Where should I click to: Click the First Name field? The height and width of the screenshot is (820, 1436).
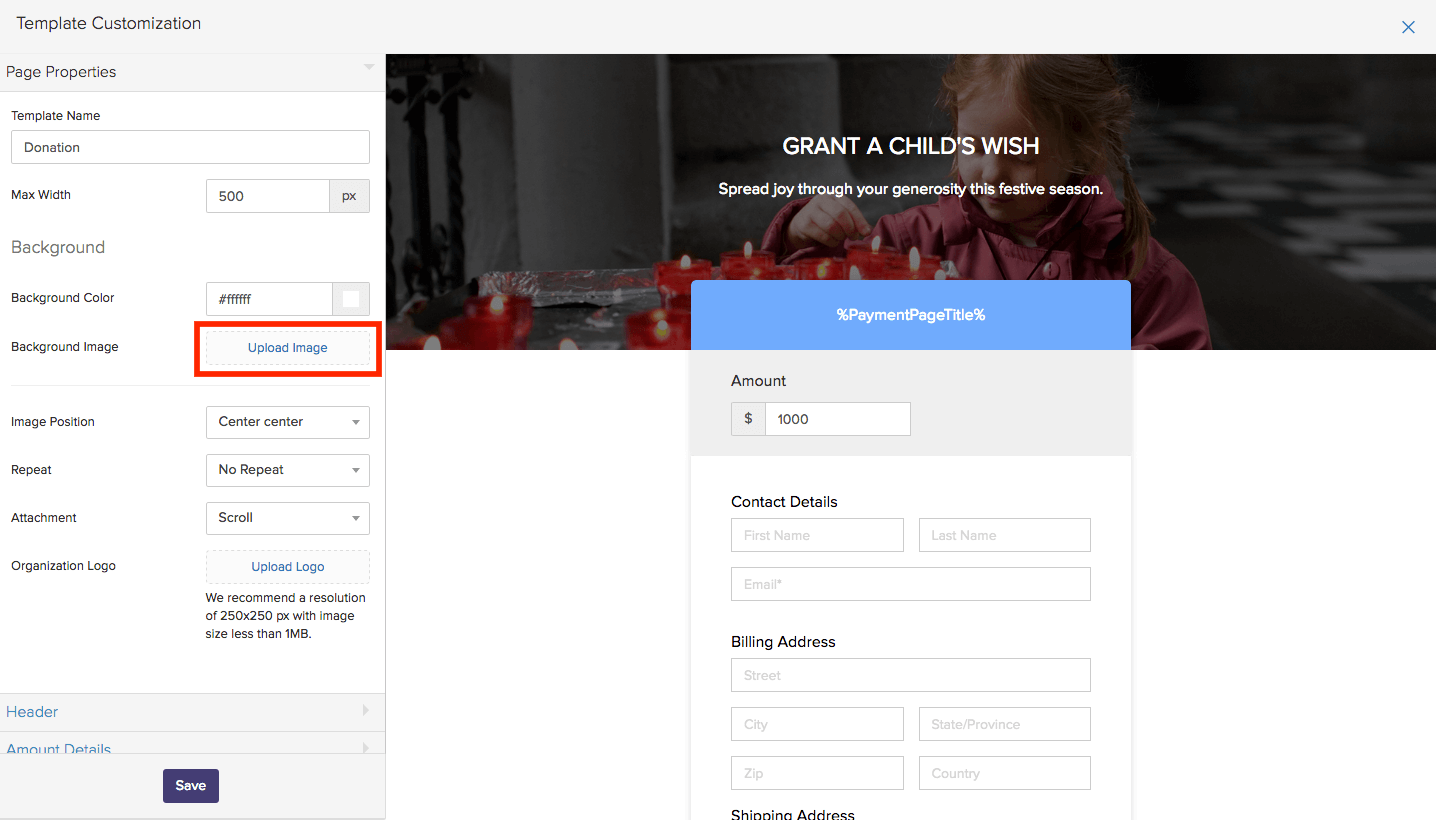click(x=817, y=535)
